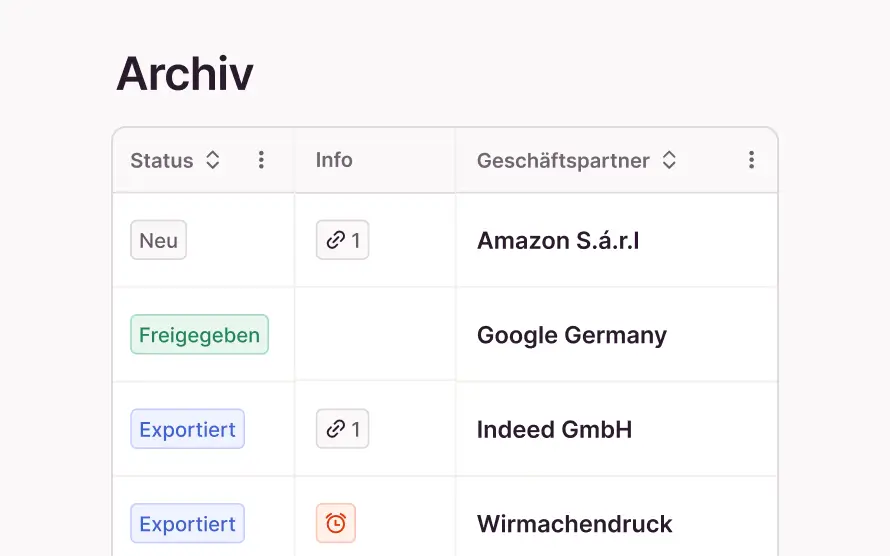
Task: Click the Info column header
Action: tap(334, 160)
